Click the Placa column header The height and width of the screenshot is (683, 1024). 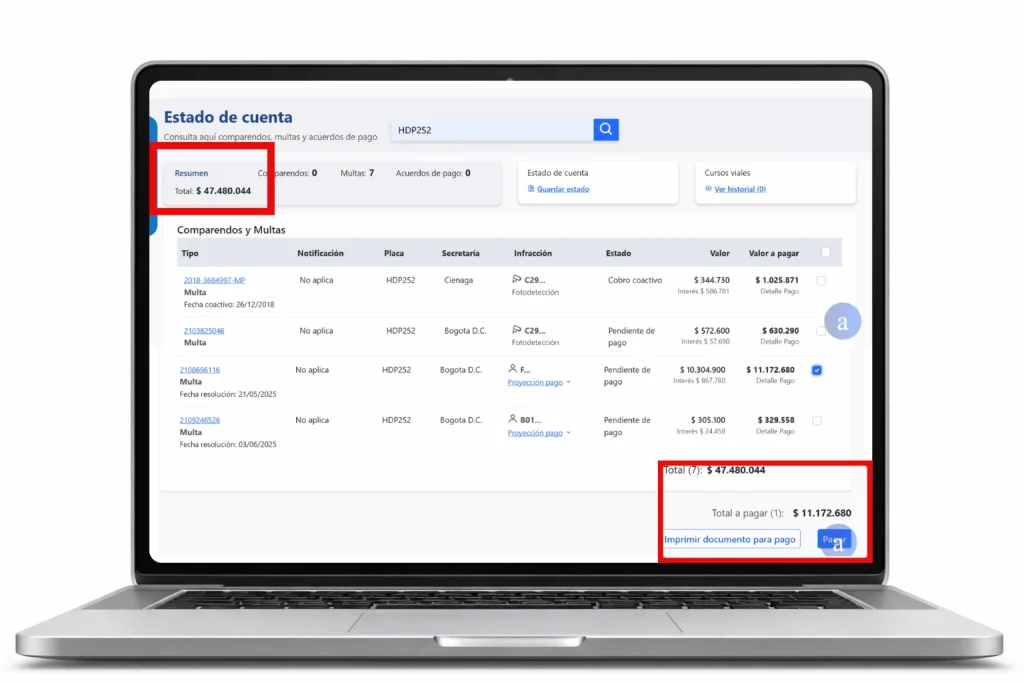point(394,253)
